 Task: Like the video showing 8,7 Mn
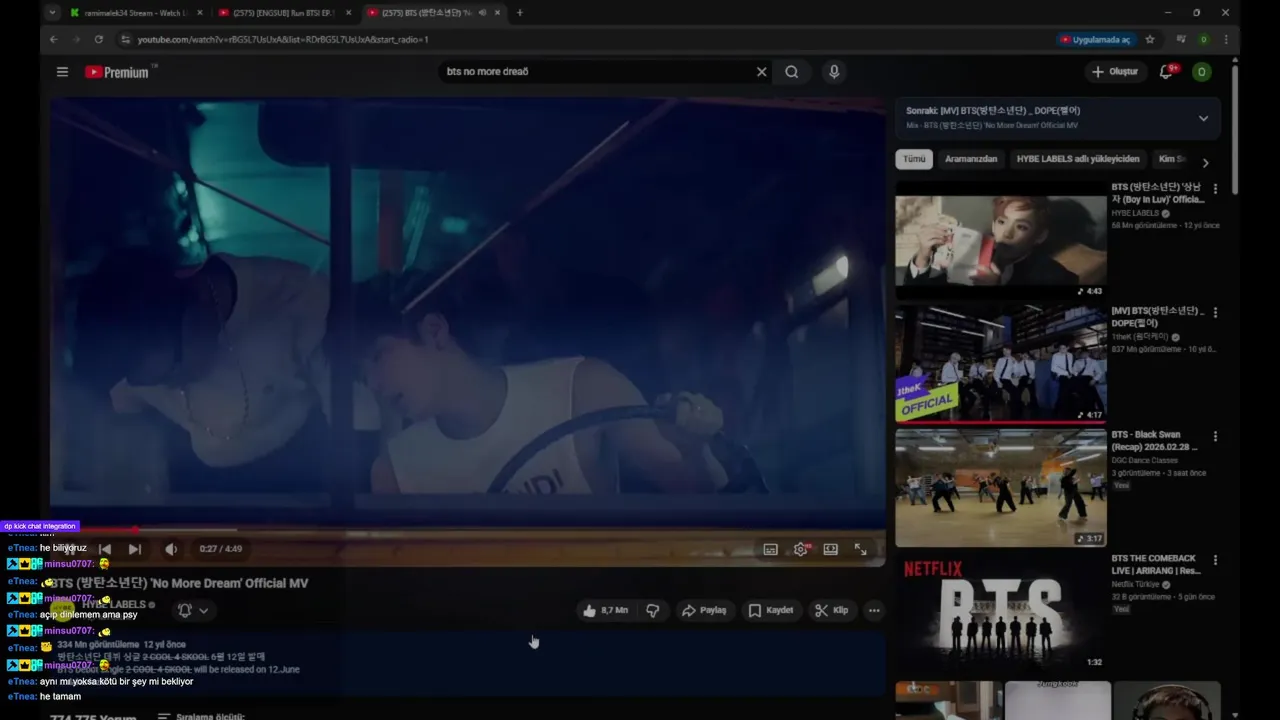605,610
